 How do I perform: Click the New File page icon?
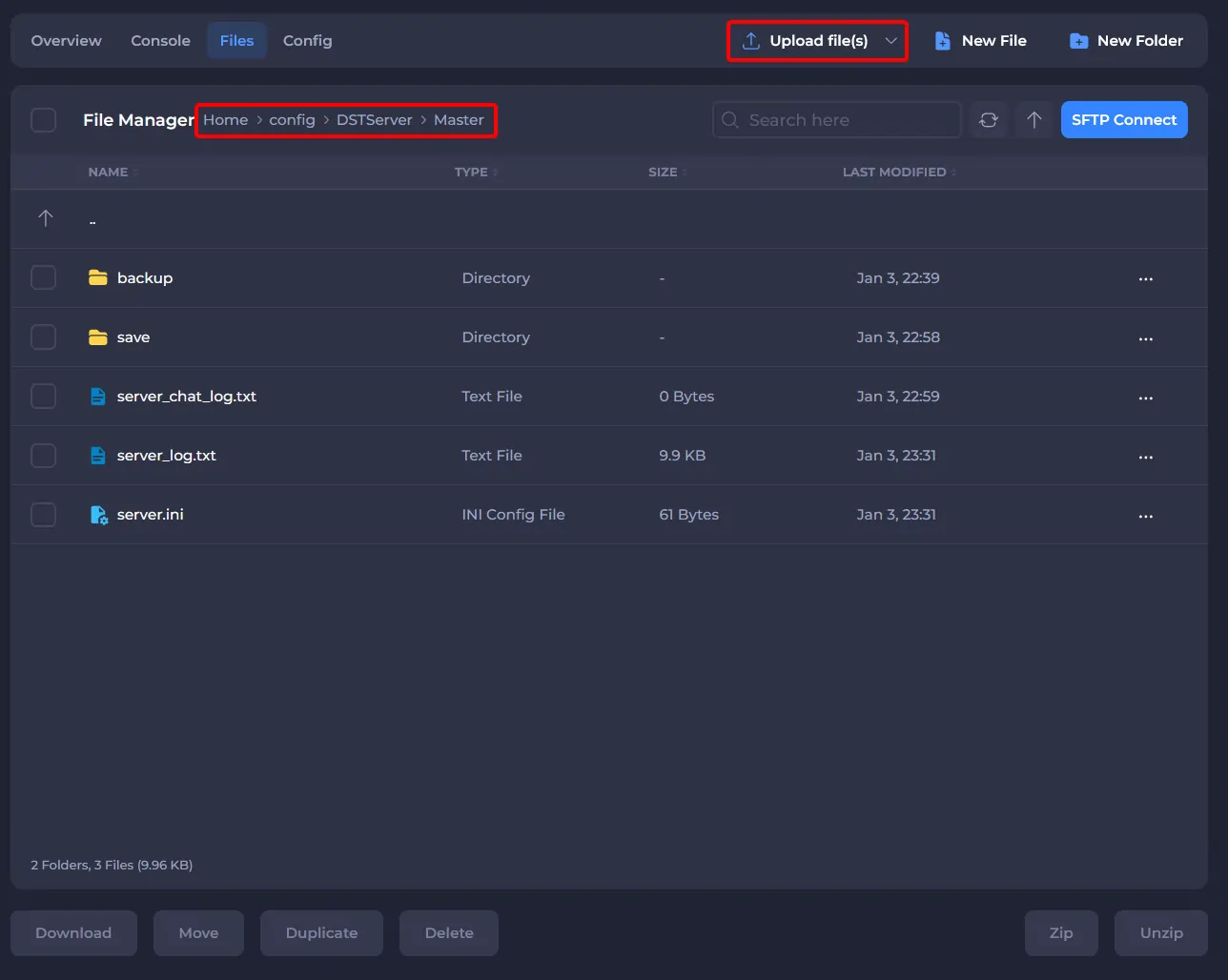(x=942, y=41)
